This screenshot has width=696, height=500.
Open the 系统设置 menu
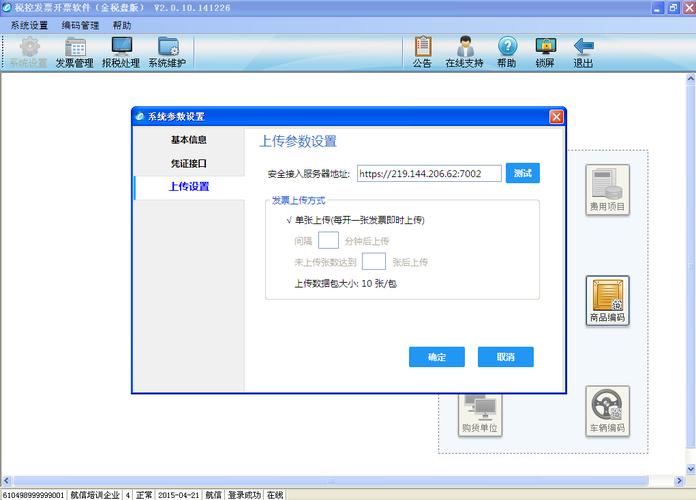(29, 25)
